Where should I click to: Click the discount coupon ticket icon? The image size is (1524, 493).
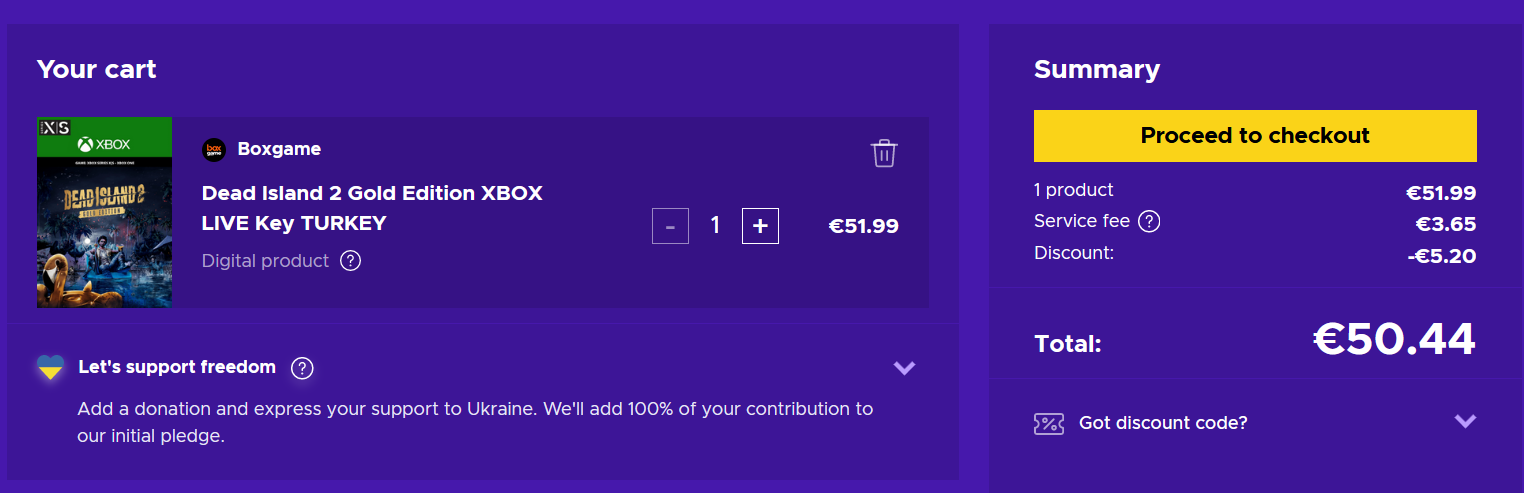pyautogui.click(x=1049, y=423)
